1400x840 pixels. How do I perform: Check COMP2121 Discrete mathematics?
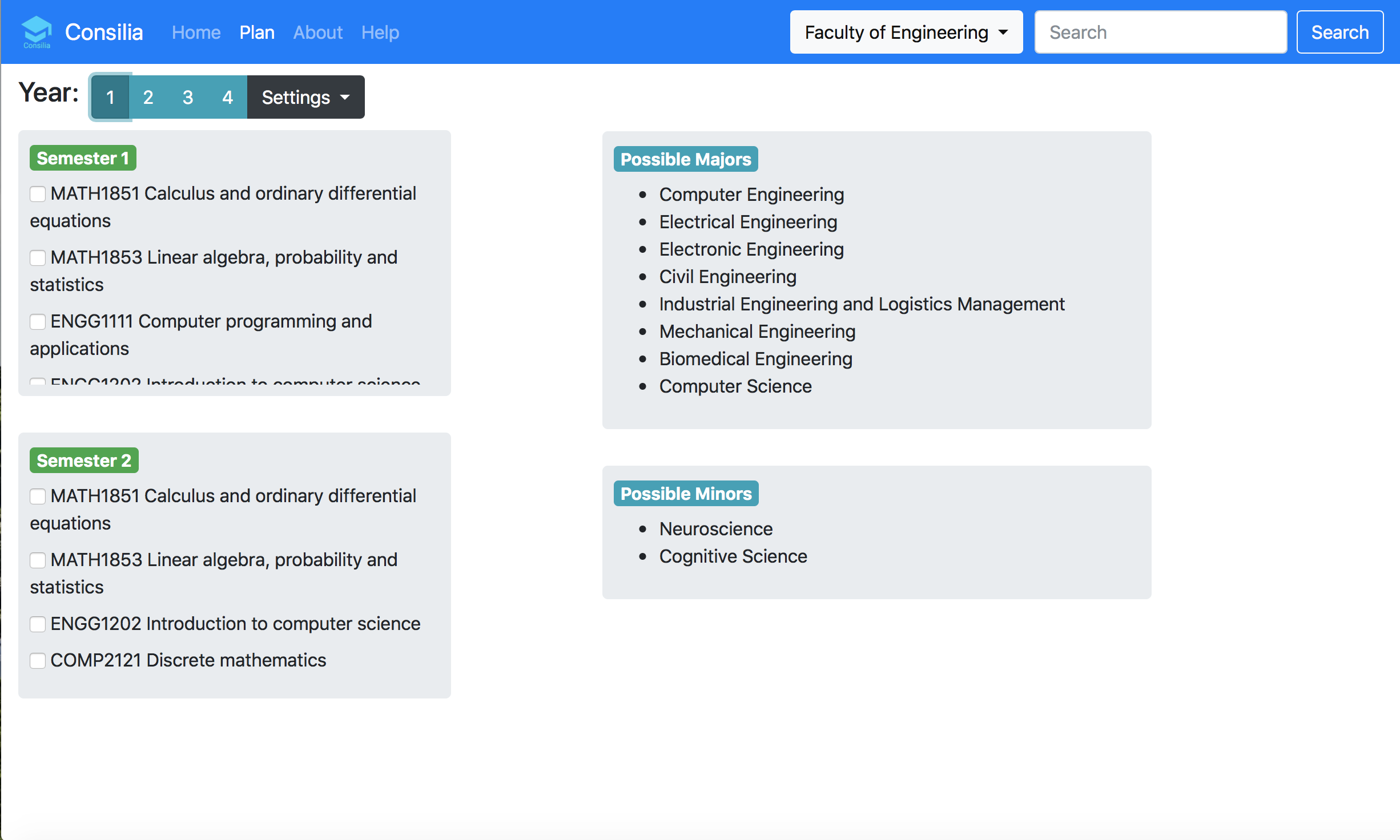38,661
